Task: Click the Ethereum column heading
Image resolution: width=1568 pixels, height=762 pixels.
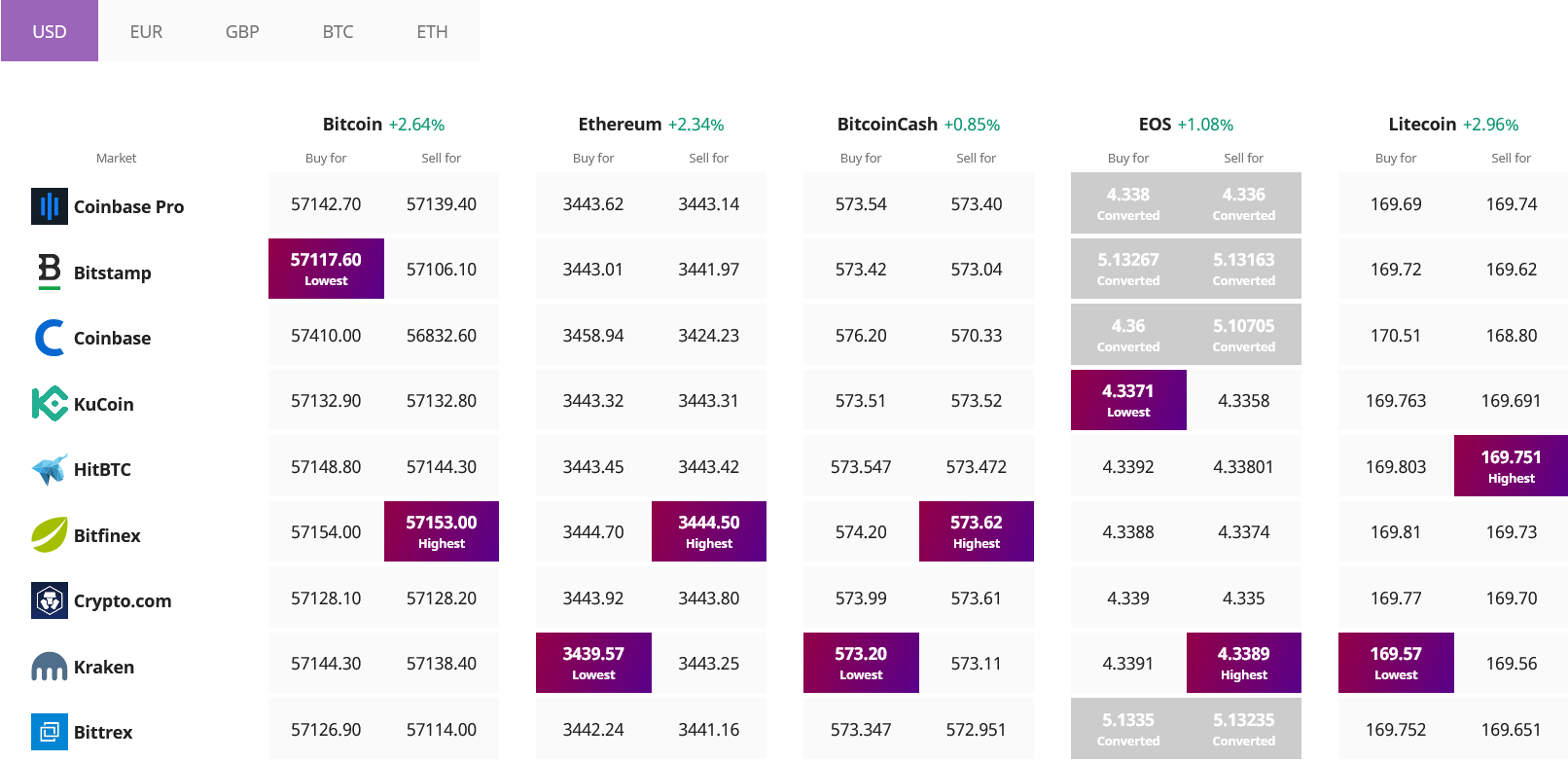Action: tap(620, 125)
